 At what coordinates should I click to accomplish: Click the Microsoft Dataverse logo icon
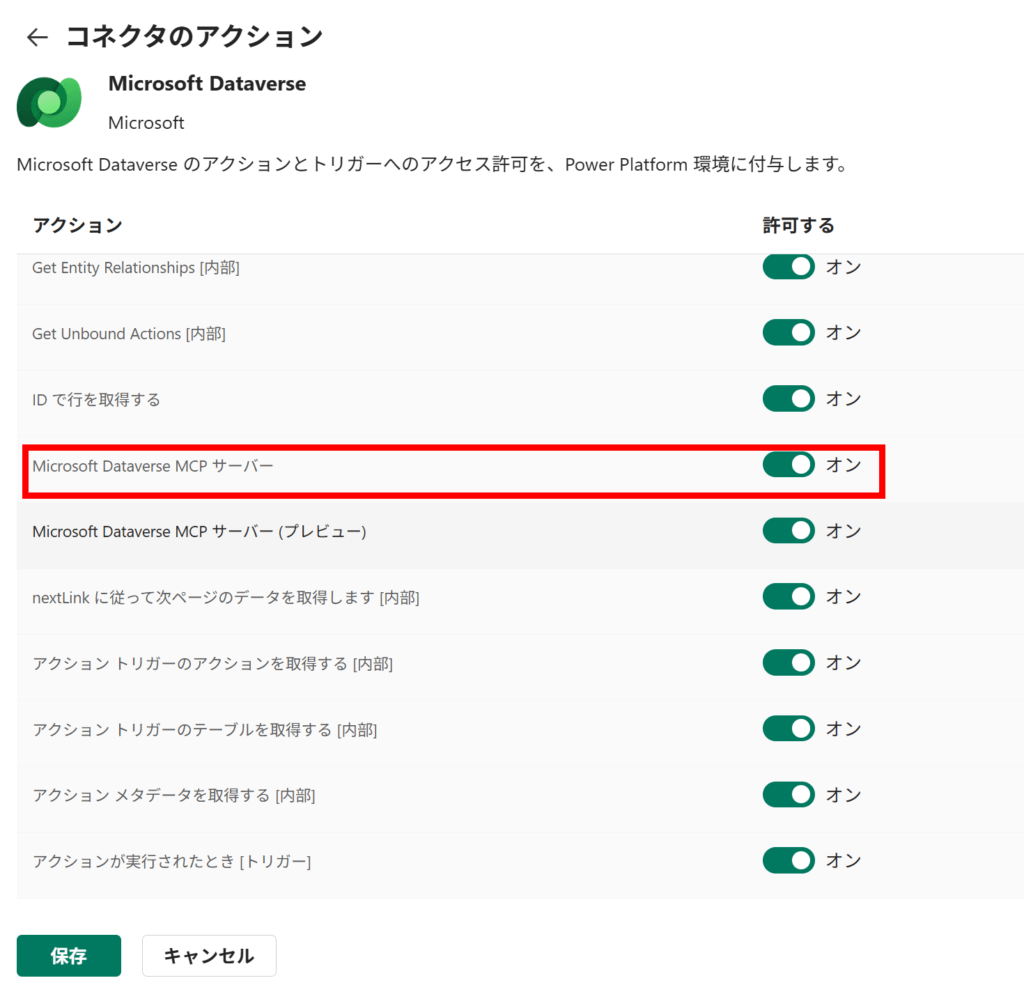point(48,101)
